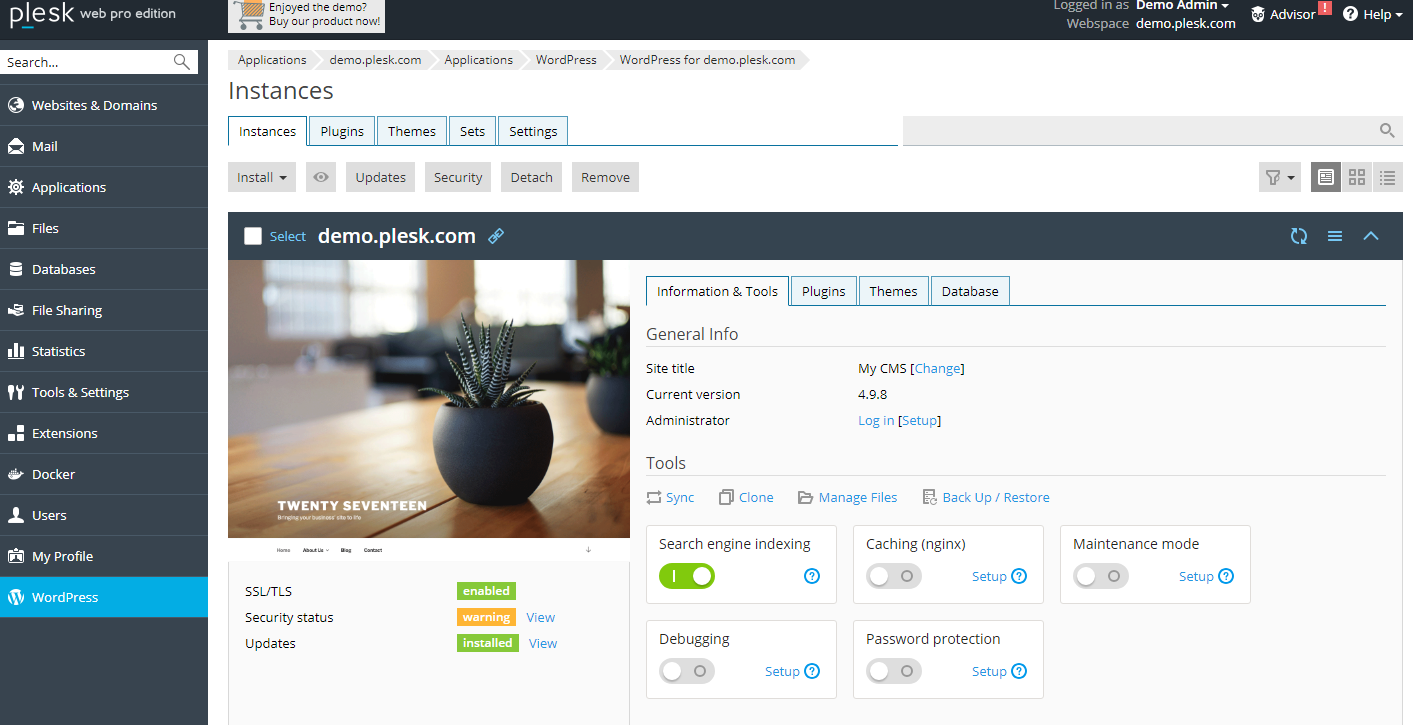Click the shopping cart demo banner icon
This screenshot has width=1413, height=725.
247,14
